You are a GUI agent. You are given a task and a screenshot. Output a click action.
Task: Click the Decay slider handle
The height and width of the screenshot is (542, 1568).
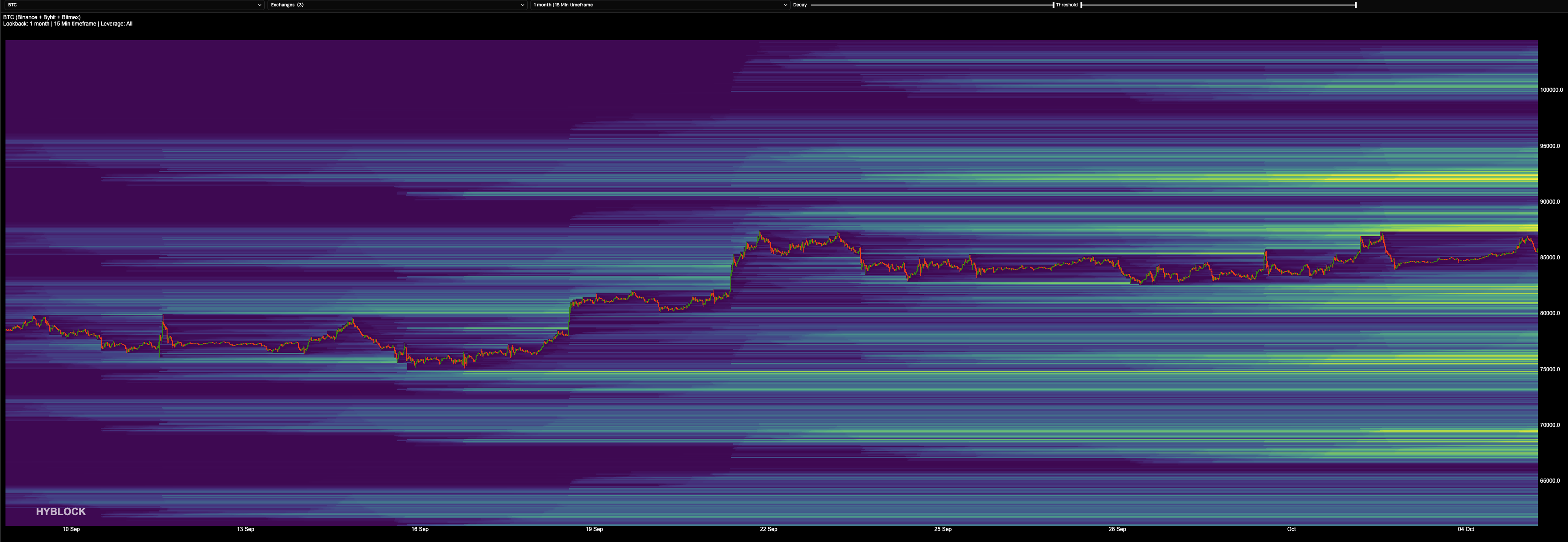1053,5
